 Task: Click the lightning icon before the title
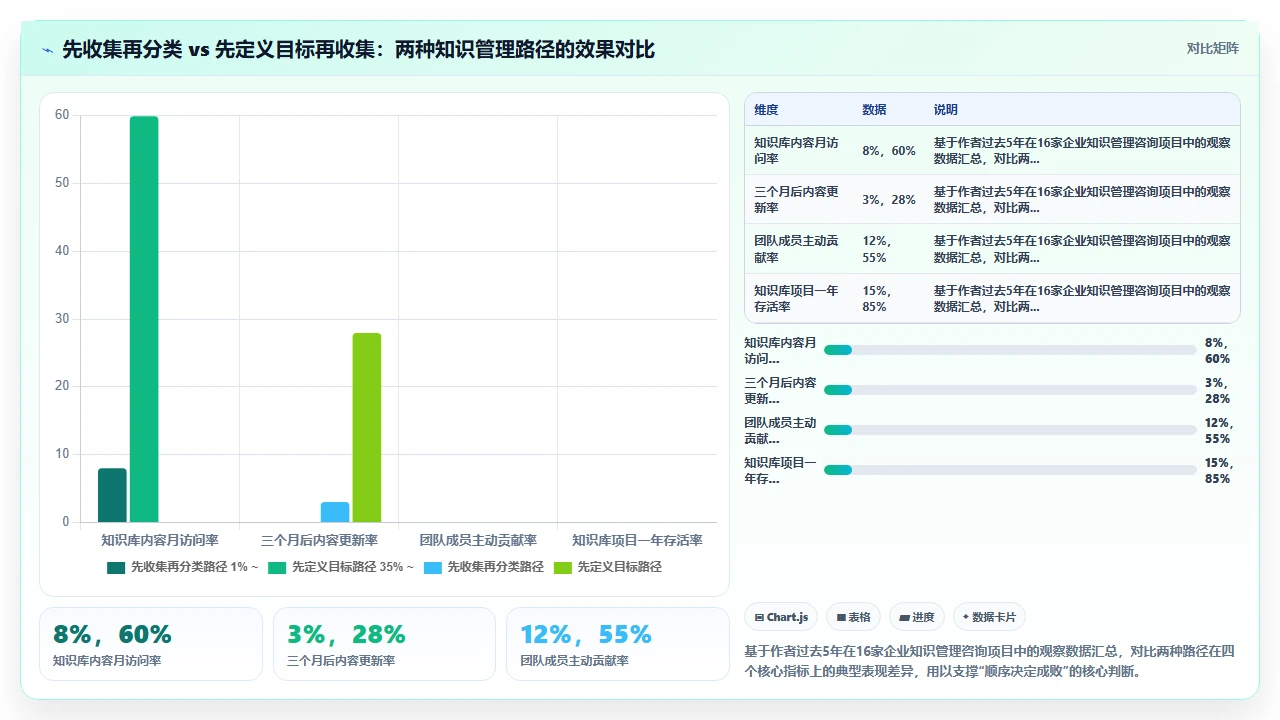tap(47, 49)
